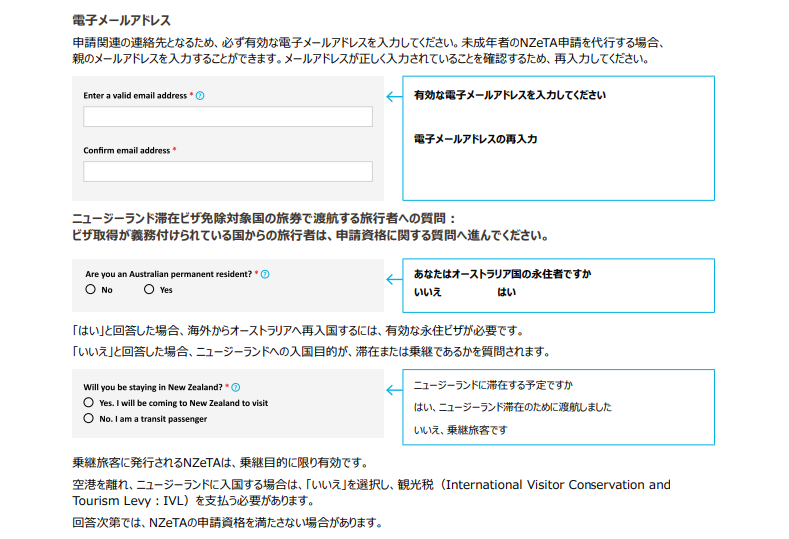Click the '電子メールアドレス' section heading
This screenshot has width=789, height=539.
coord(121,21)
